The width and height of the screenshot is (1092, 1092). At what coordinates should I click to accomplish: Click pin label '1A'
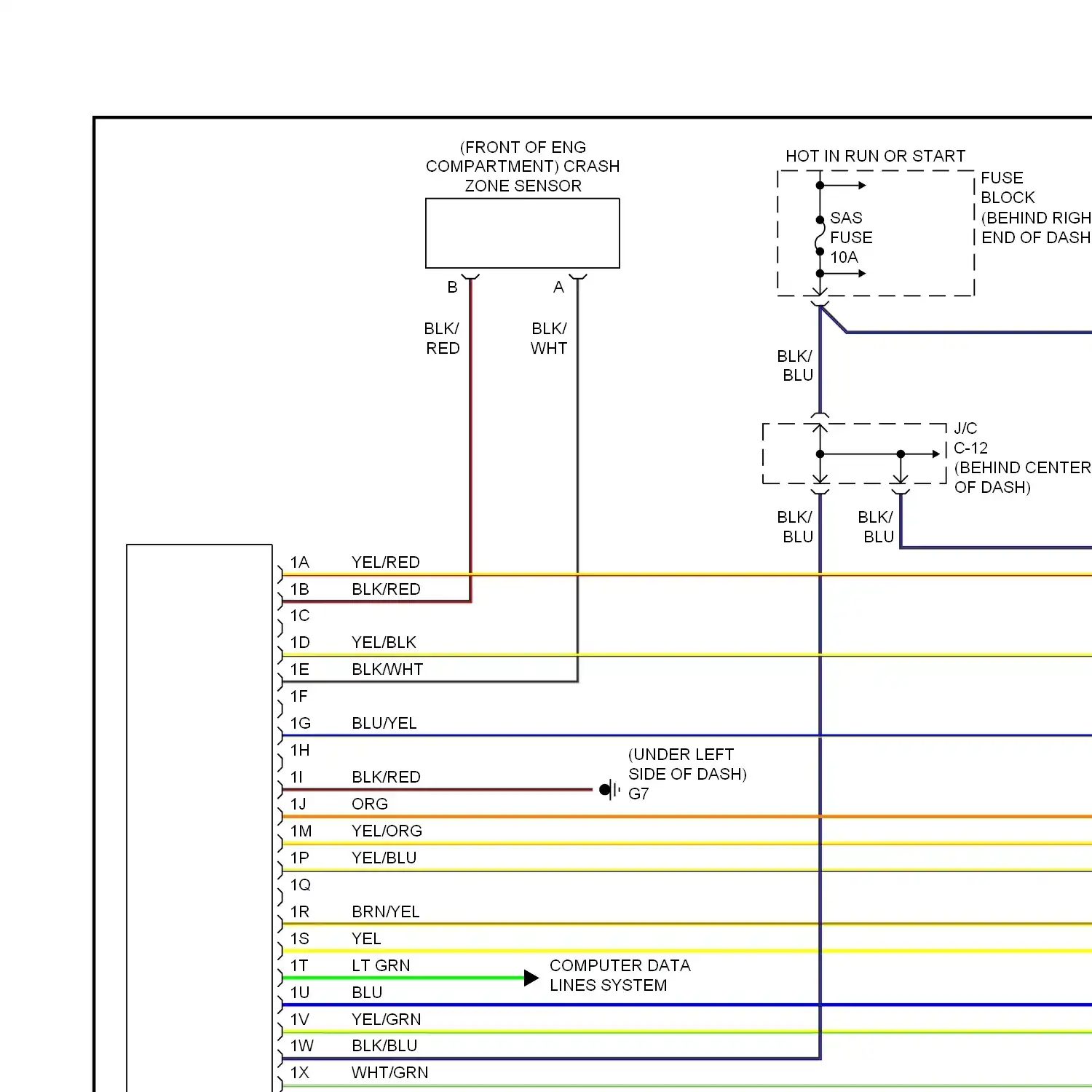(300, 562)
